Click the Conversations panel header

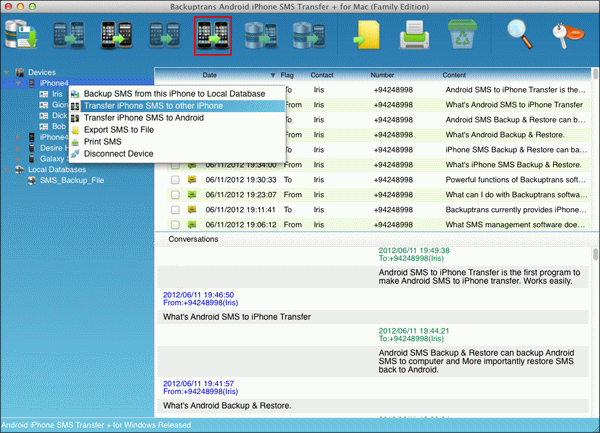click(193, 239)
